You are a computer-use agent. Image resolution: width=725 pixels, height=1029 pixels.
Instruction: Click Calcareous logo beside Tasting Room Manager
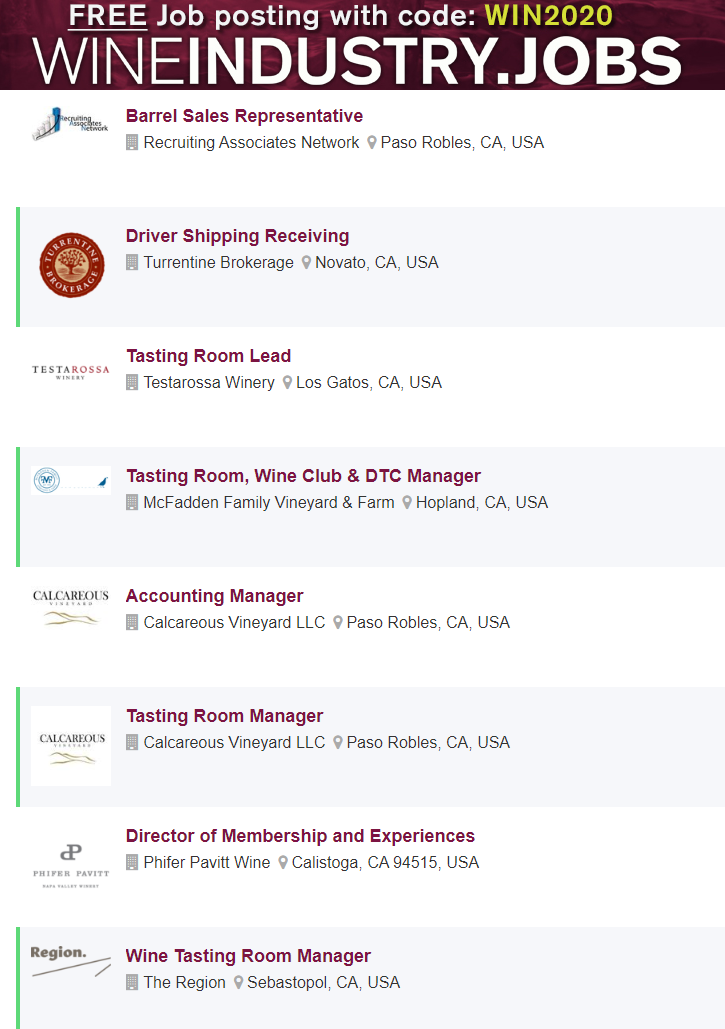click(71, 746)
